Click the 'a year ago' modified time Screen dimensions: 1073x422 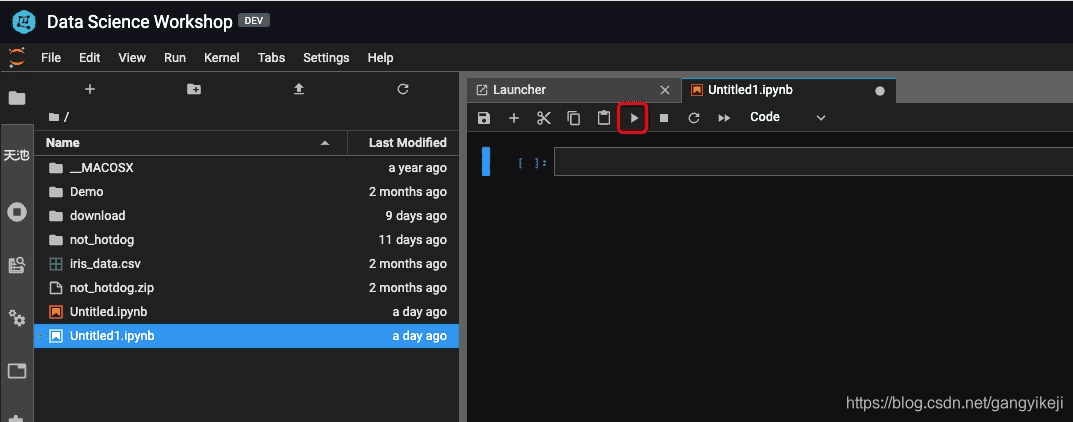point(417,168)
